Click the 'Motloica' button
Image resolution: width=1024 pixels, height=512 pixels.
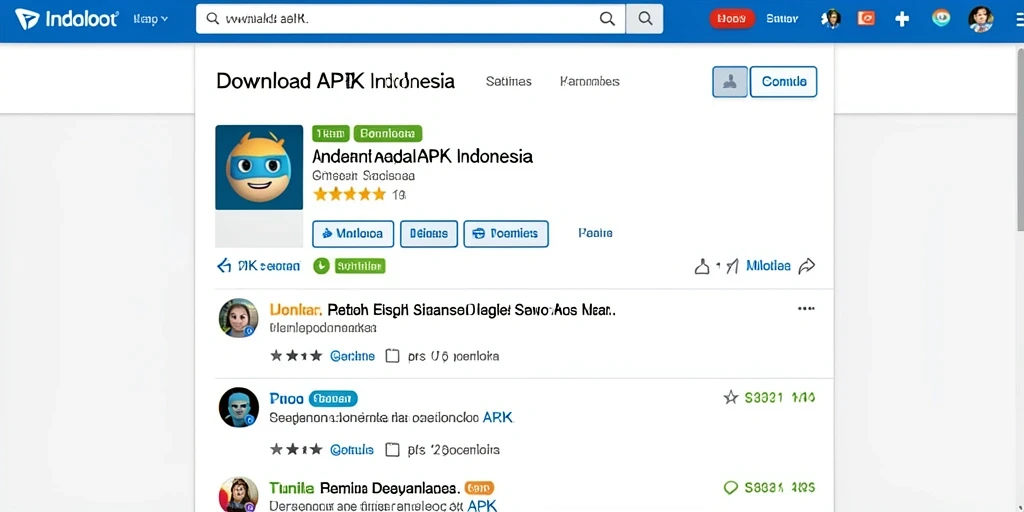(x=353, y=233)
